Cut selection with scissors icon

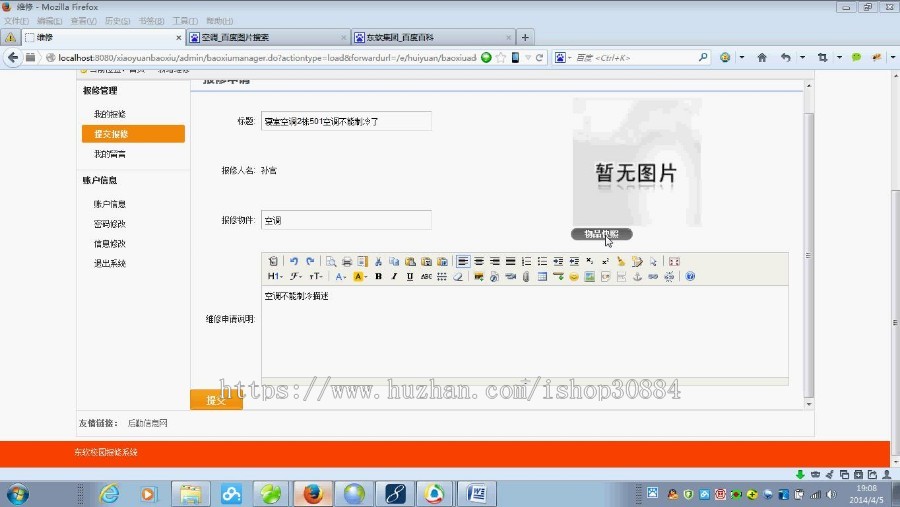point(378,261)
